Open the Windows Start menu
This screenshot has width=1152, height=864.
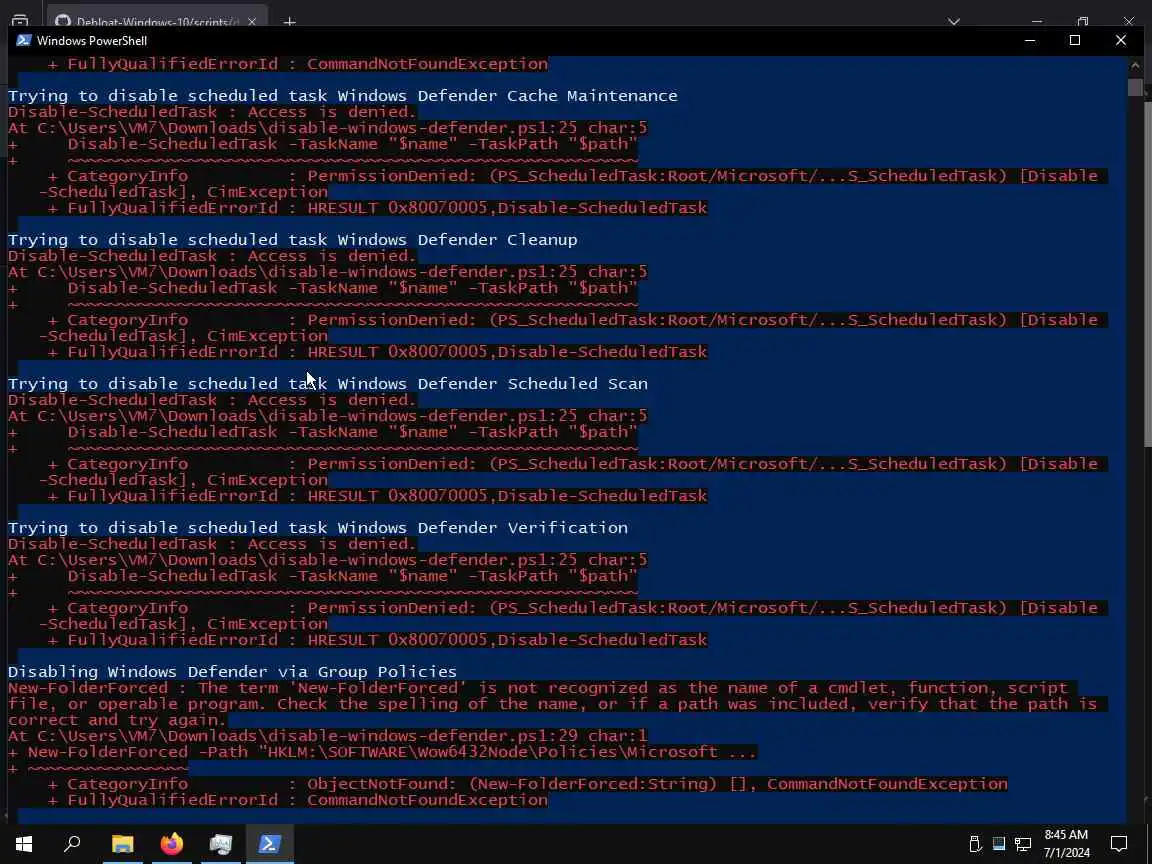pos(24,844)
